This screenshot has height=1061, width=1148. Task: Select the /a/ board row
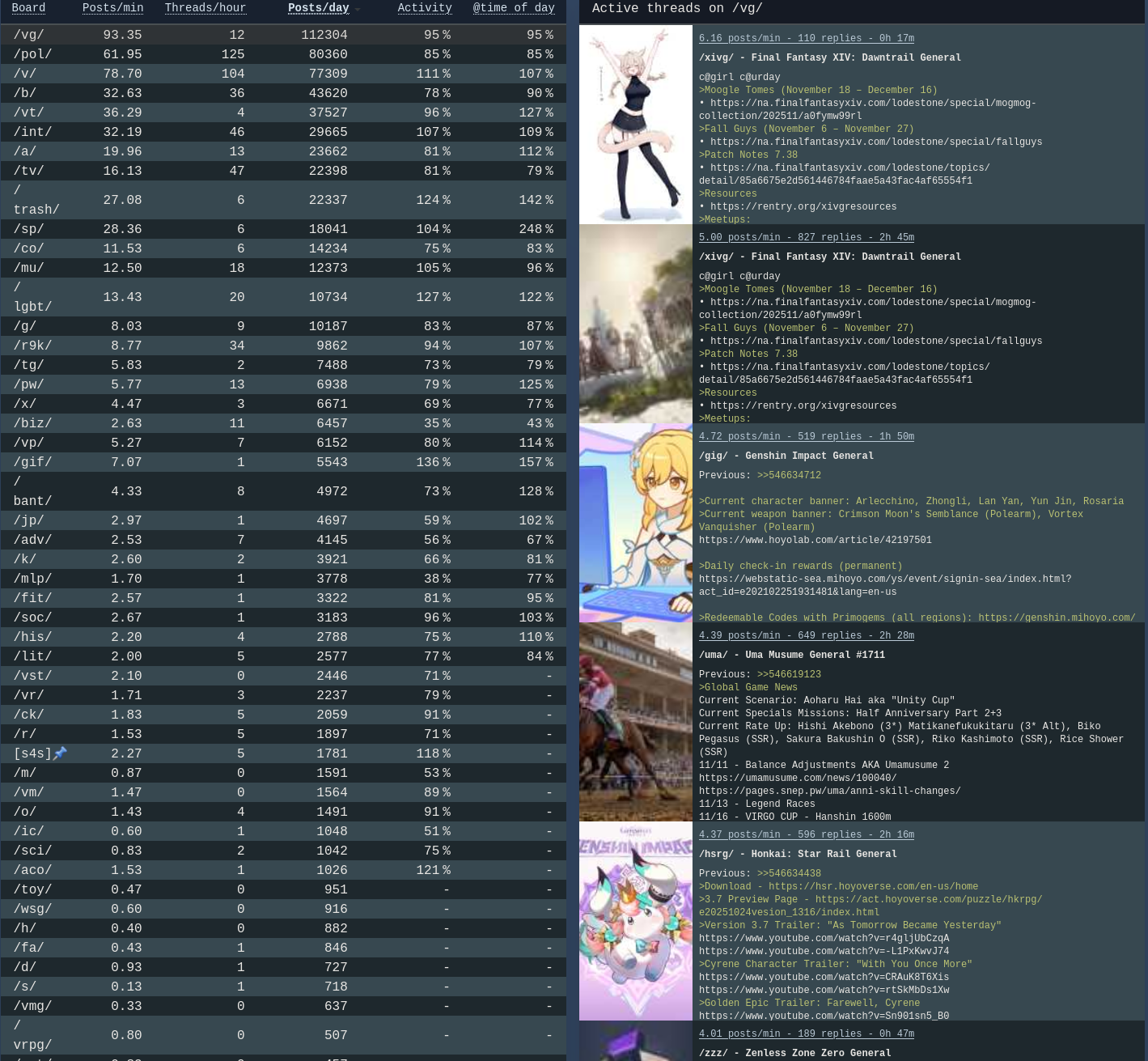[283, 151]
